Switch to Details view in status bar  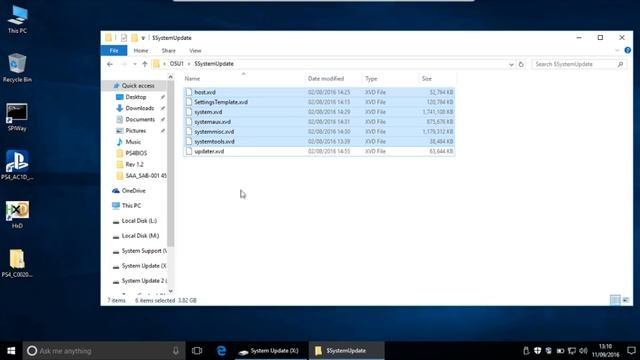point(615,300)
